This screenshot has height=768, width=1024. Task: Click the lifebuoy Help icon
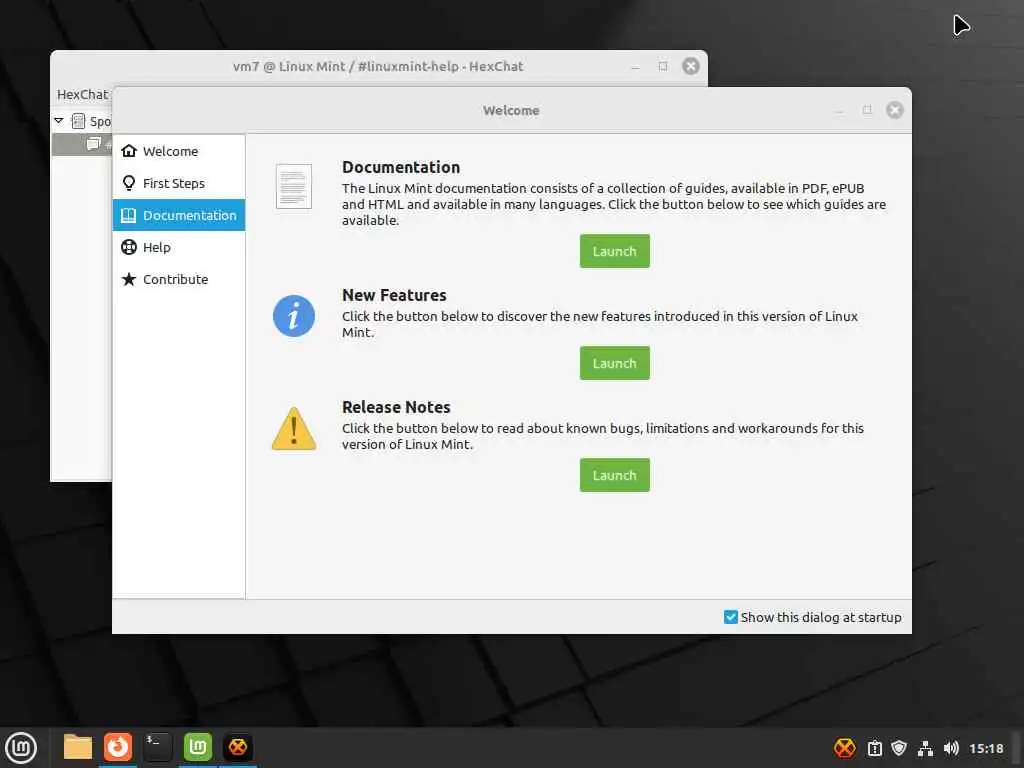pyautogui.click(x=129, y=247)
